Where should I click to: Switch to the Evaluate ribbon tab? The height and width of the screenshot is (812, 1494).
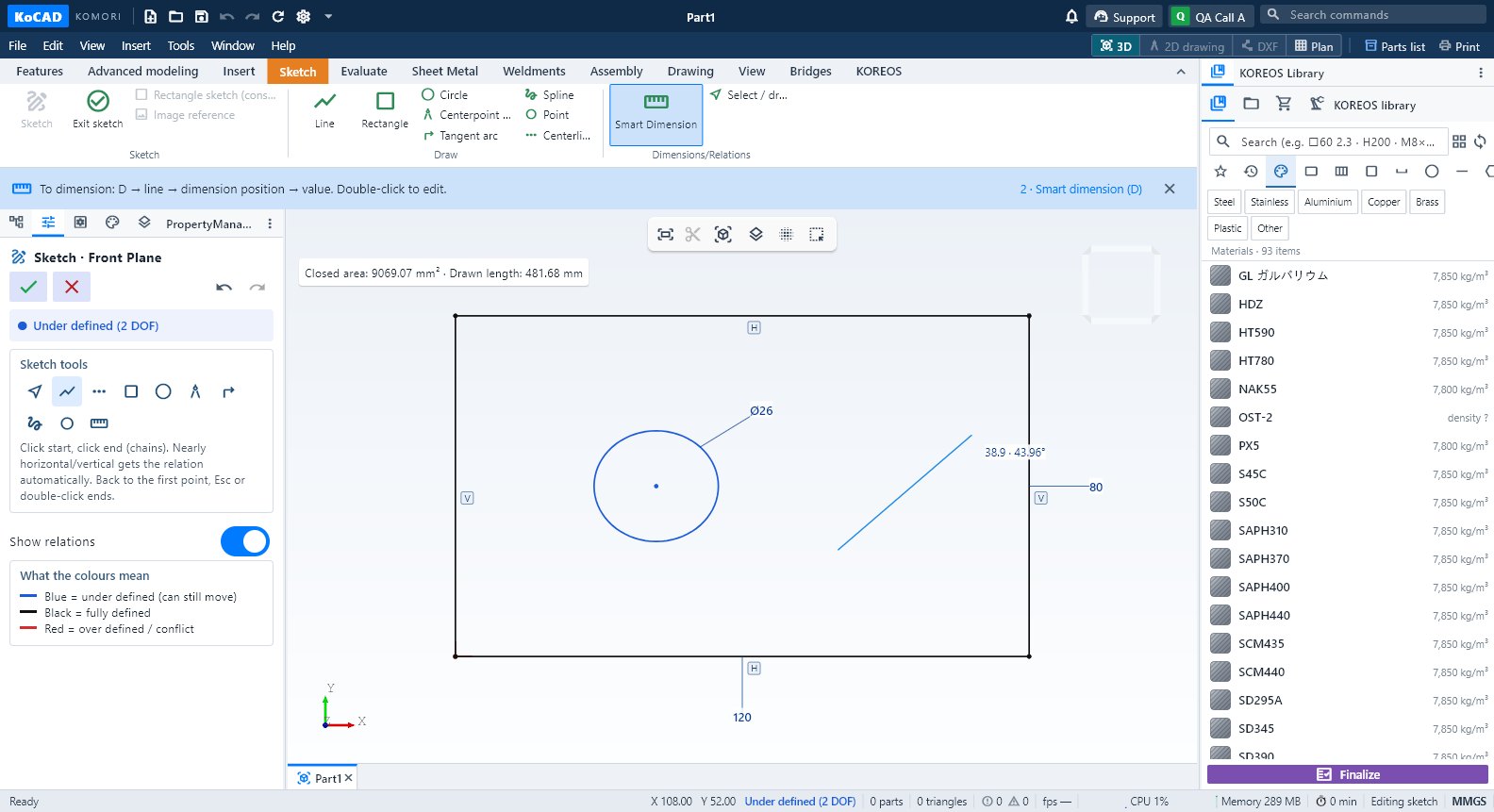(364, 71)
